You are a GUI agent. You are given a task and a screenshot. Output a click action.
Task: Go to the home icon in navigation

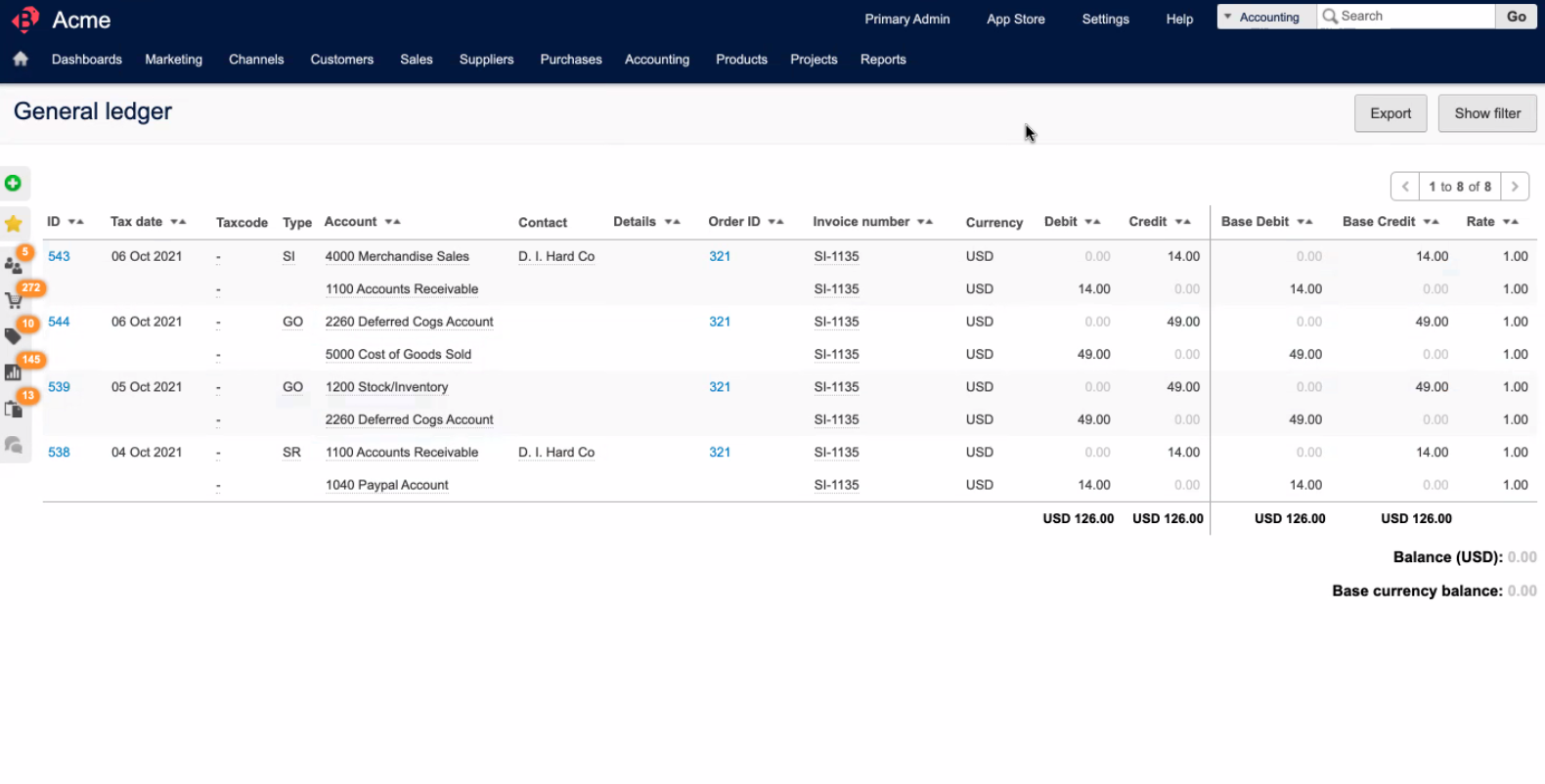point(21,60)
